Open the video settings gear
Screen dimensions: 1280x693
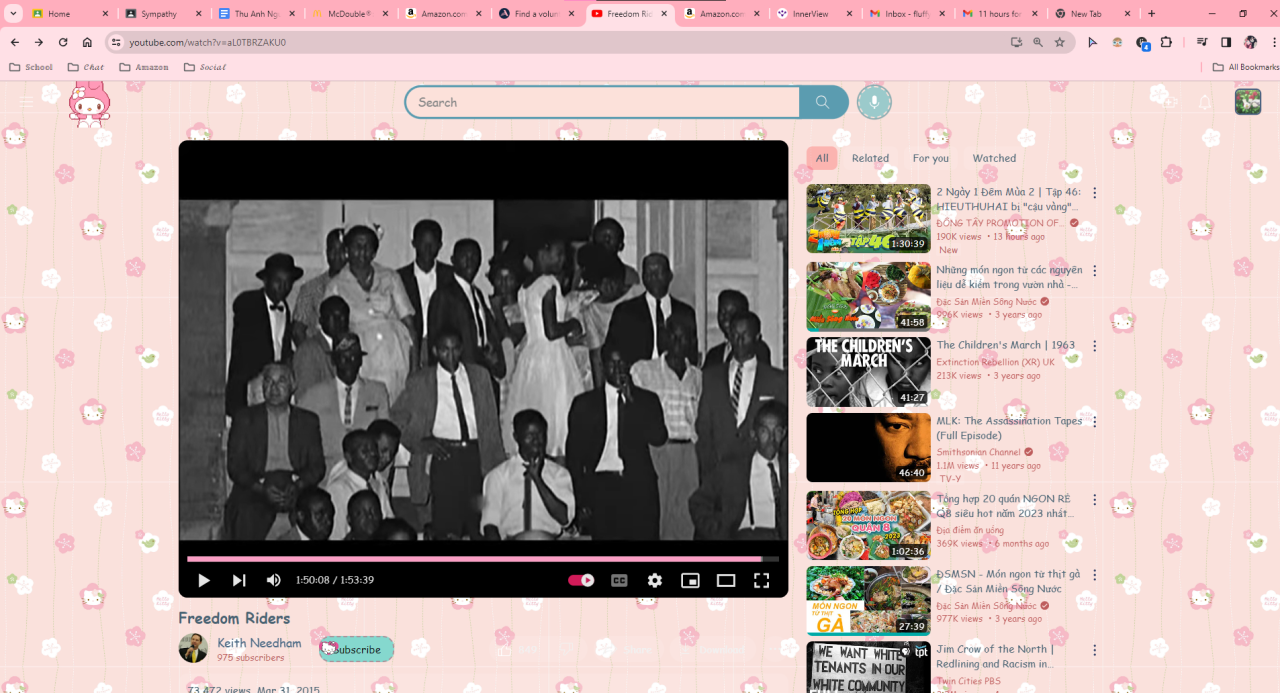pos(655,580)
